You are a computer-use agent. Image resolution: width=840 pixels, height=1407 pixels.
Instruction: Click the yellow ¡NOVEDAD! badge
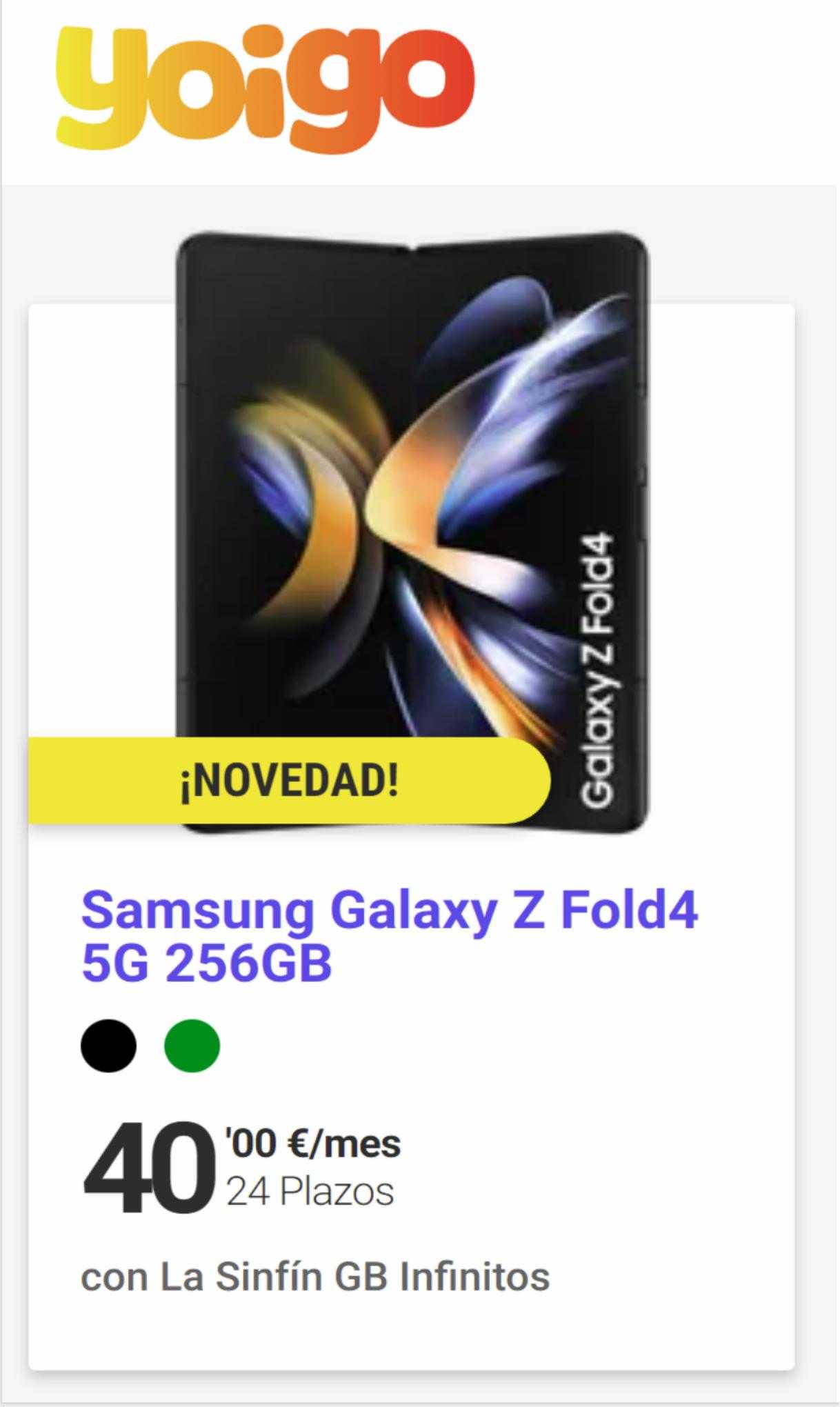click(289, 781)
